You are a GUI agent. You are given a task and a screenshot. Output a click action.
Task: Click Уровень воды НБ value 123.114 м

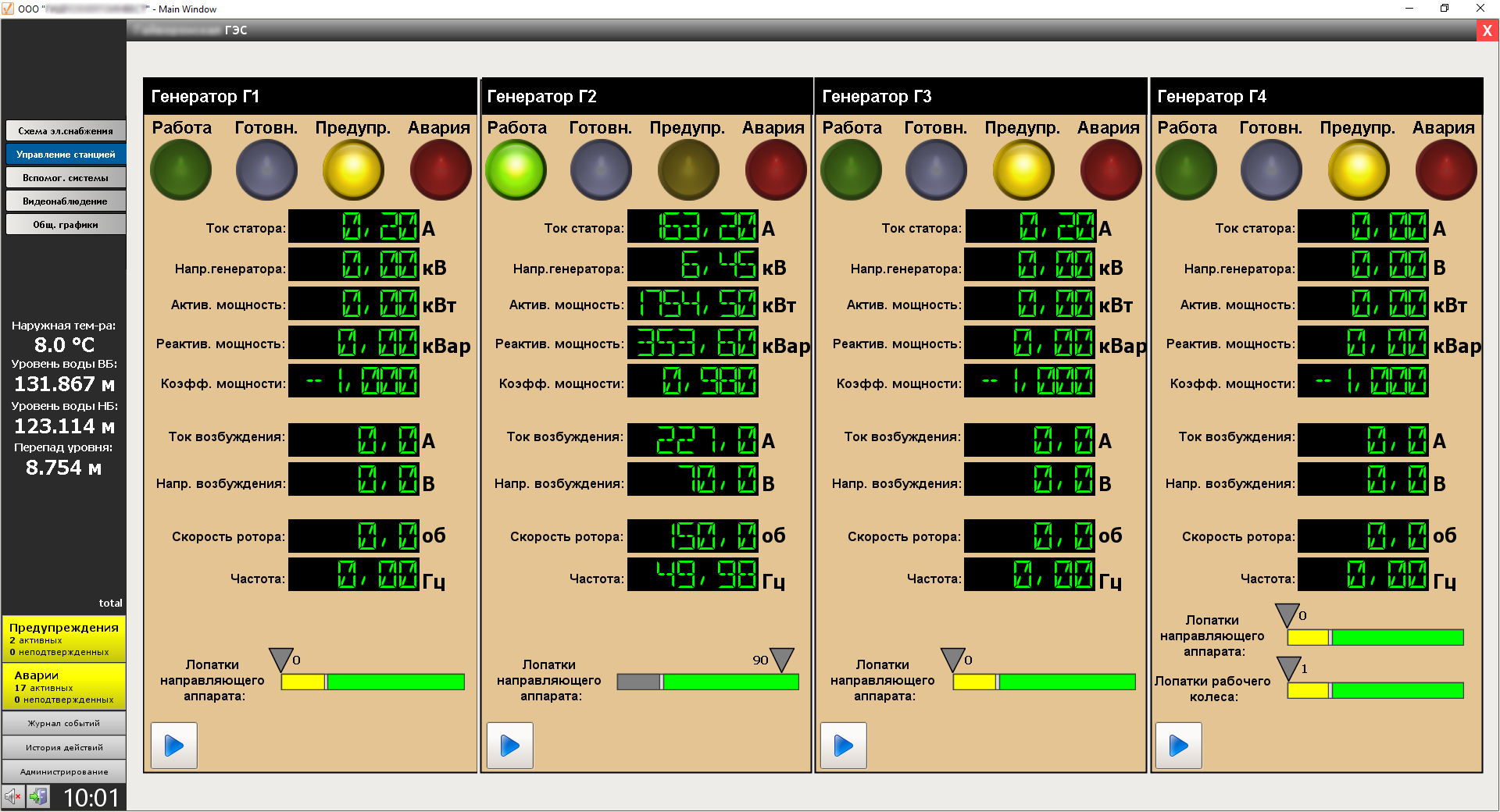point(64,426)
